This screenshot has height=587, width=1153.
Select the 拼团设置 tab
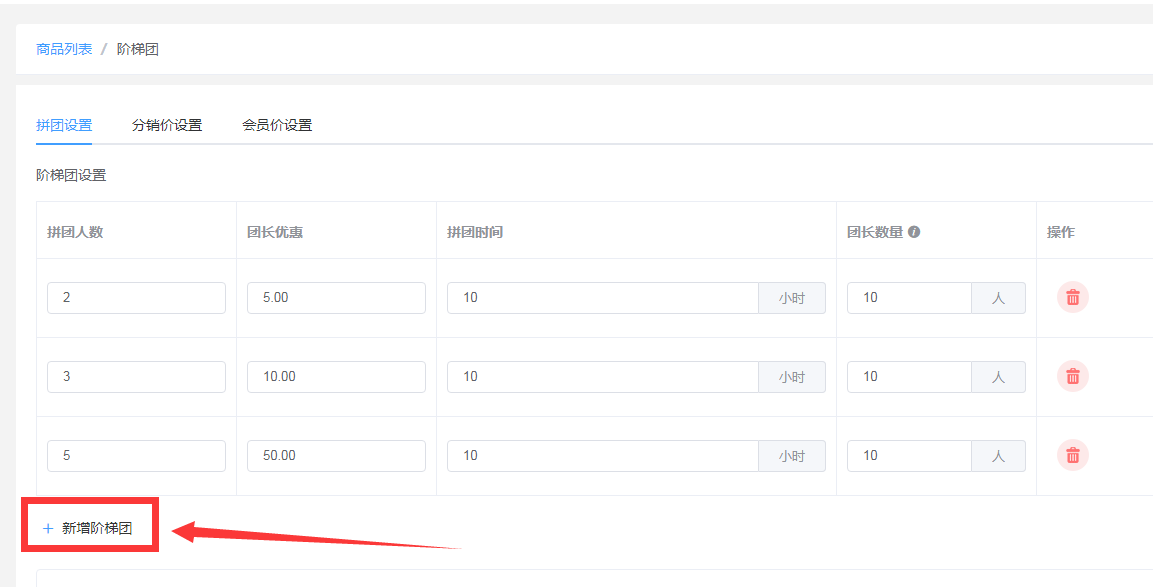(64, 125)
